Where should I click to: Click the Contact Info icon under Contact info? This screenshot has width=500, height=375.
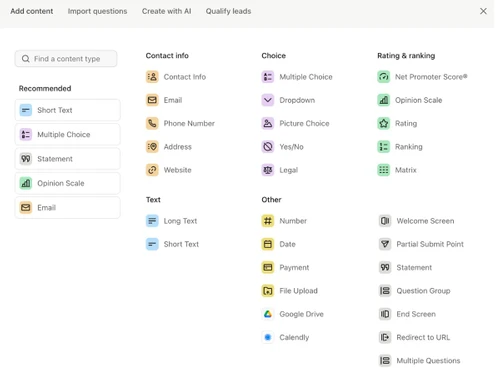click(x=152, y=77)
